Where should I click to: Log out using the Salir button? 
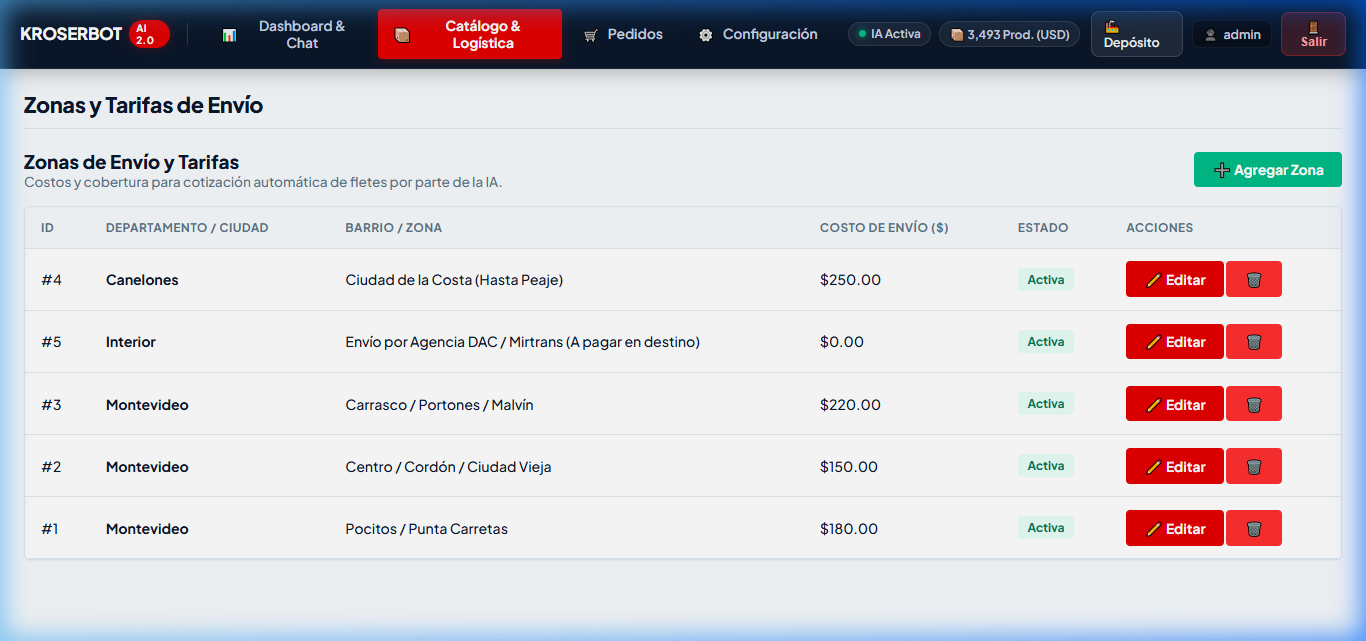coord(1314,34)
